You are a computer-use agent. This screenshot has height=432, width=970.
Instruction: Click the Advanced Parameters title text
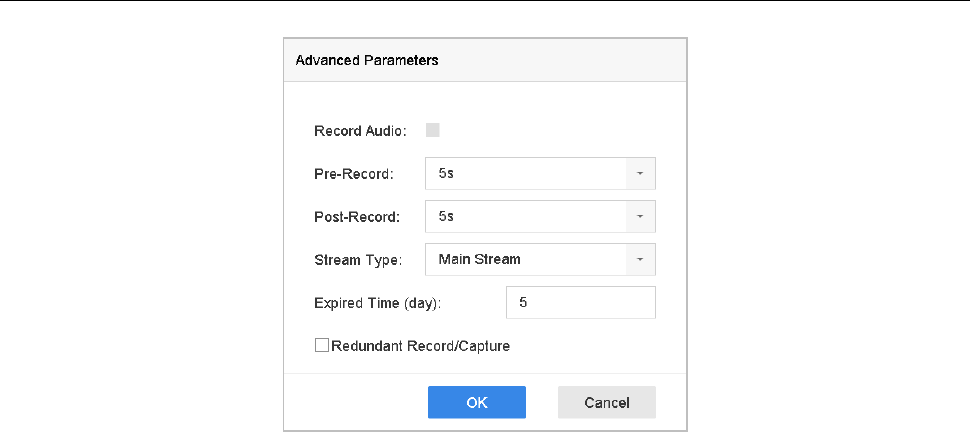[367, 61]
